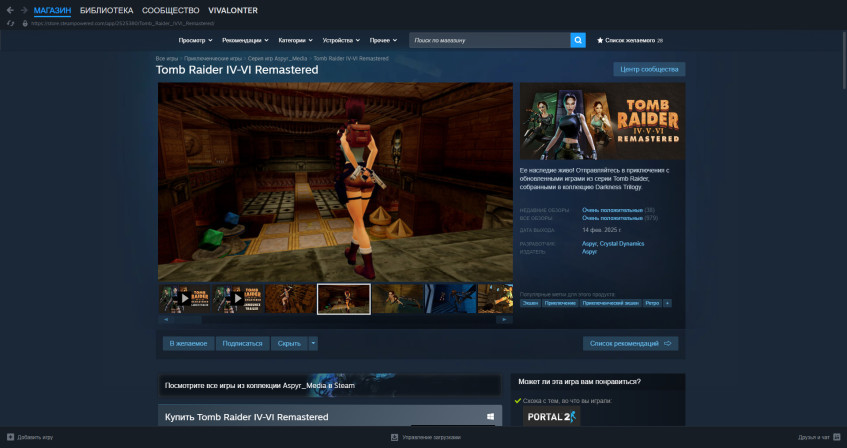Expand the arrow next to Скрыть button

coord(313,343)
